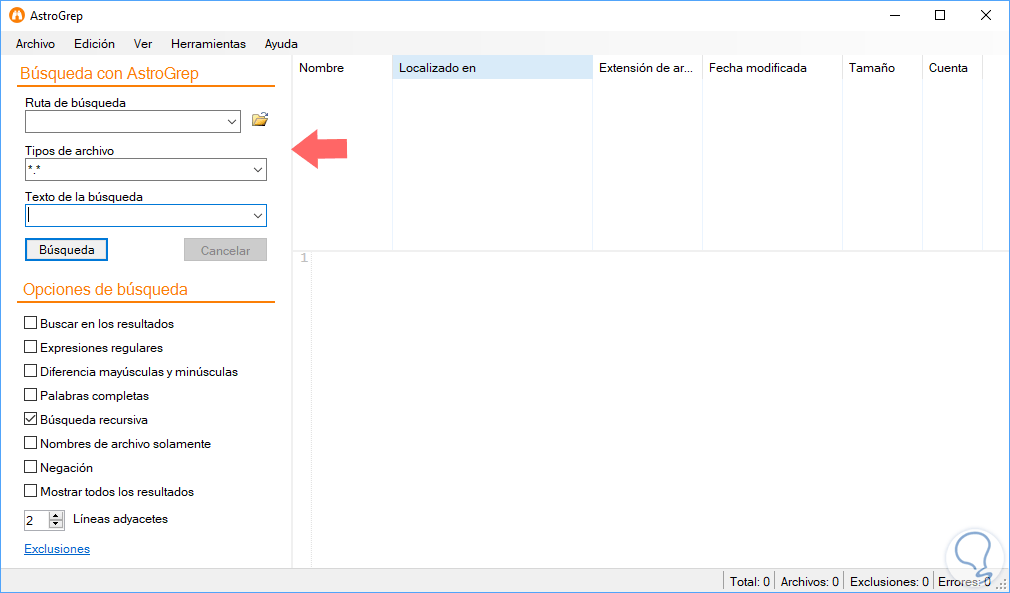Enable the Negación checkbox
The width and height of the screenshot is (1010, 593).
click(30, 467)
